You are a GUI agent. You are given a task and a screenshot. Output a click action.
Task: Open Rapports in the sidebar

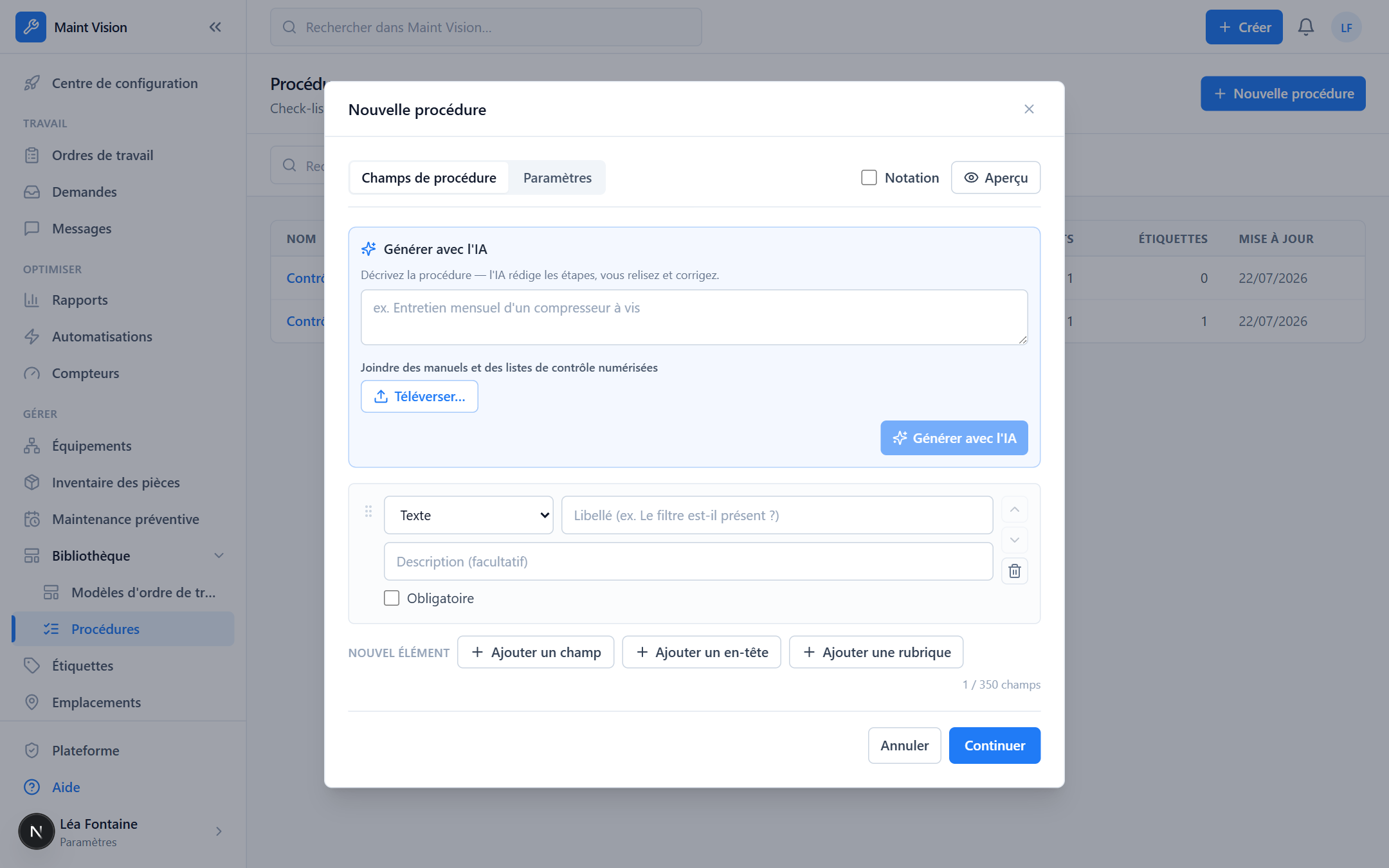(123, 300)
